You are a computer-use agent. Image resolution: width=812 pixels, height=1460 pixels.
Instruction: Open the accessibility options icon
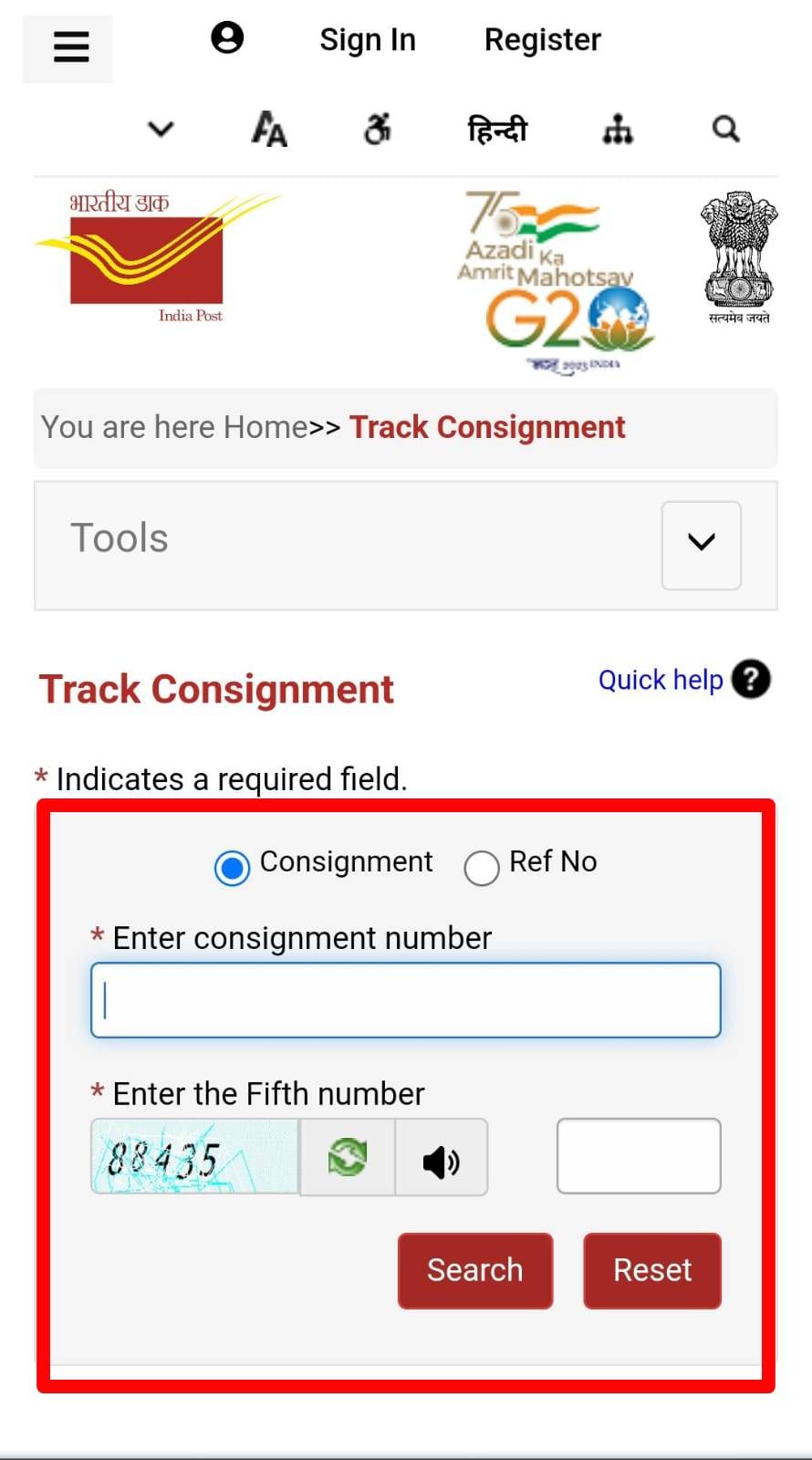click(x=377, y=130)
